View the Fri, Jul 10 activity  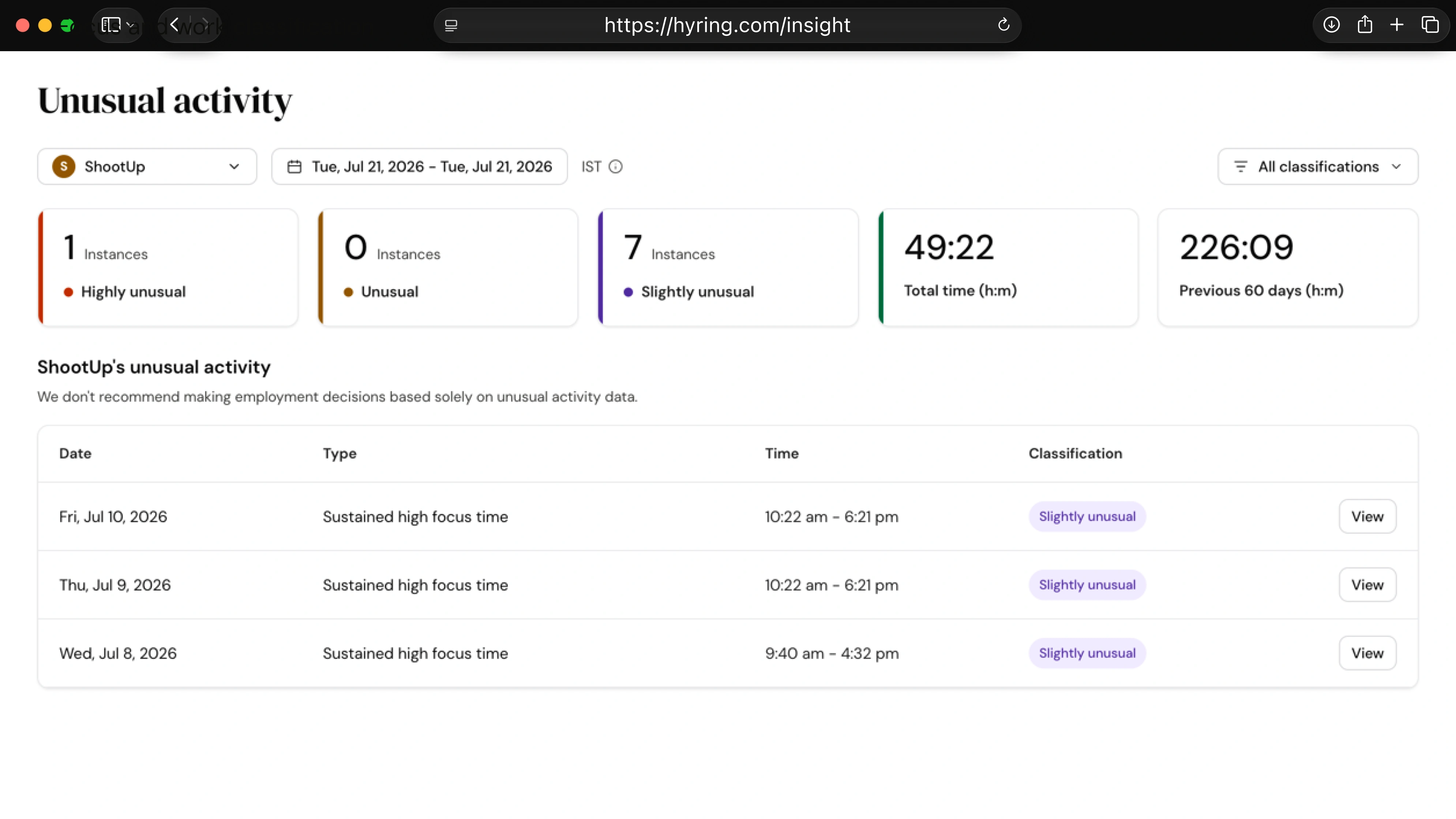[1367, 516]
